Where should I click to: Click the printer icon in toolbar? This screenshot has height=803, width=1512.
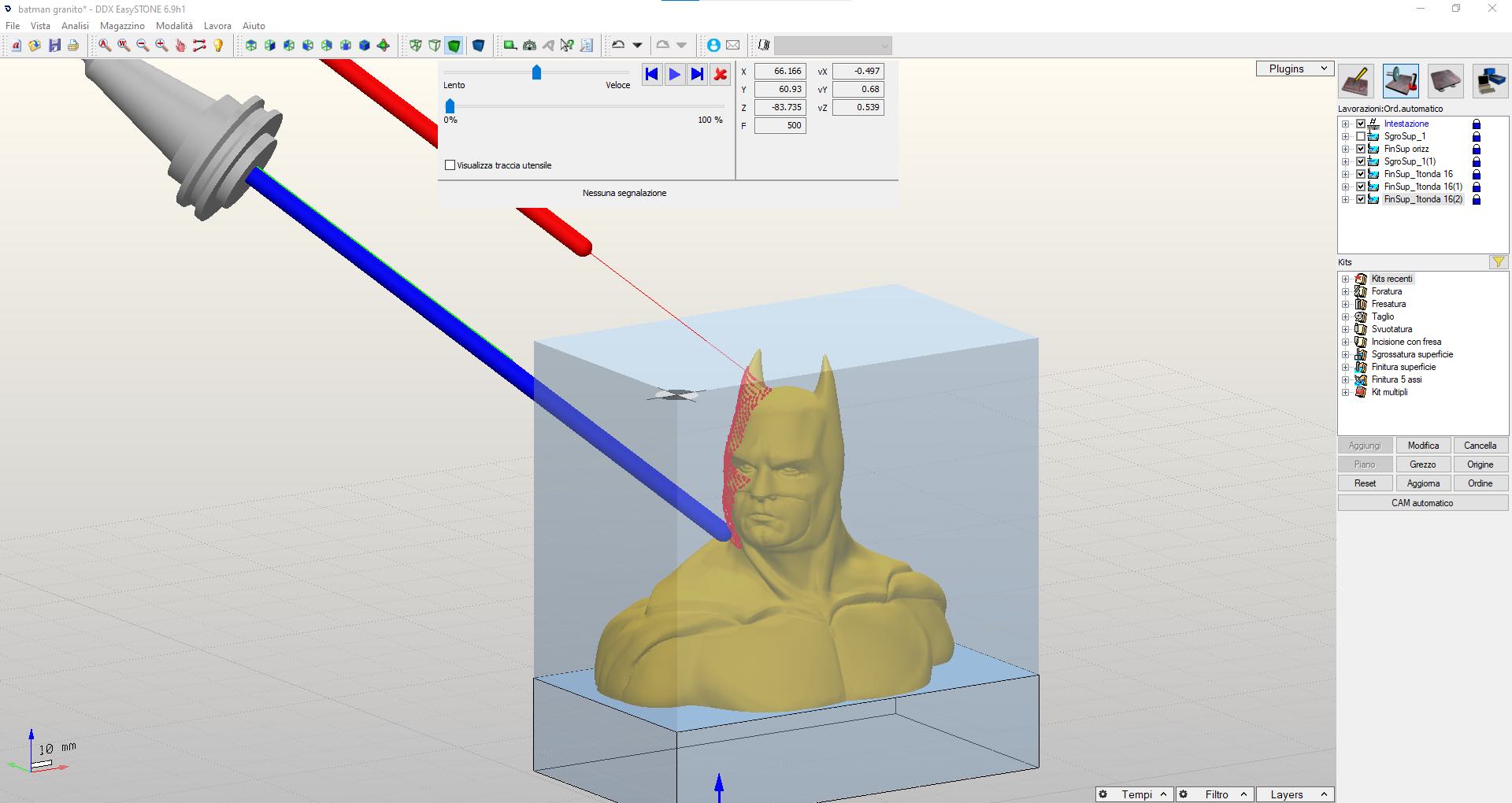tap(73, 46)
